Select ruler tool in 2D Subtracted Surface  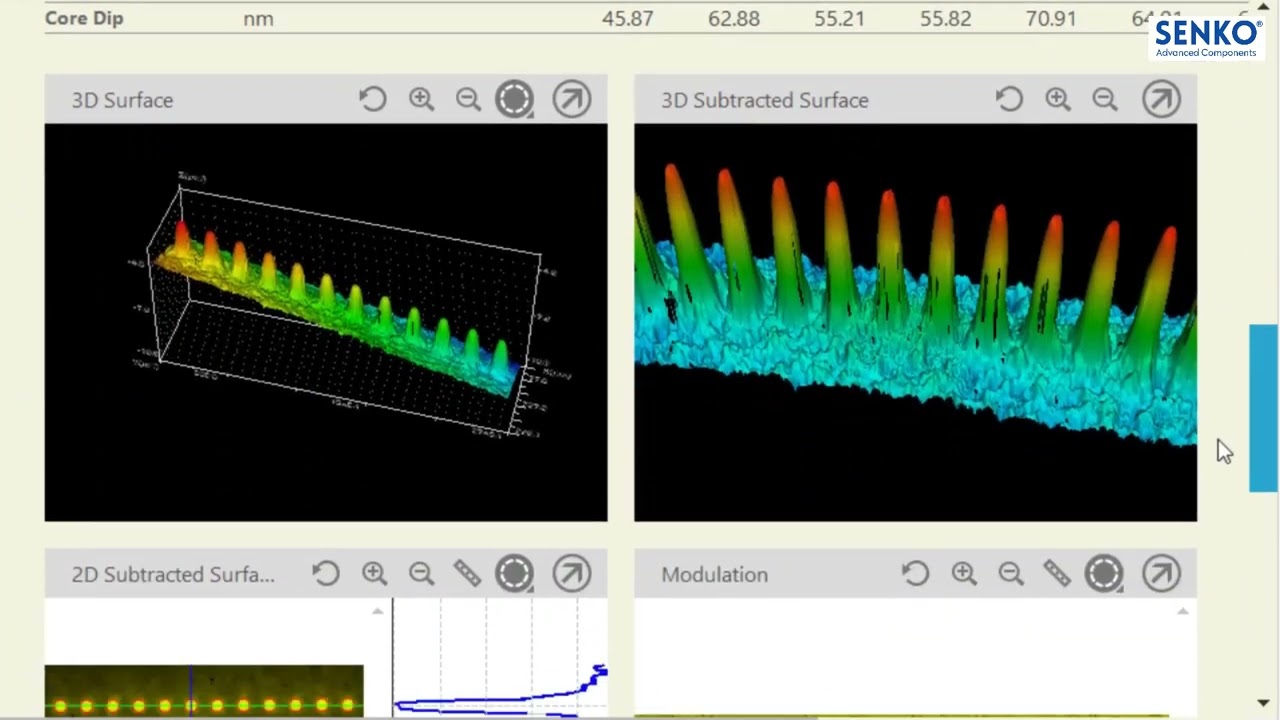click(467, 573)
